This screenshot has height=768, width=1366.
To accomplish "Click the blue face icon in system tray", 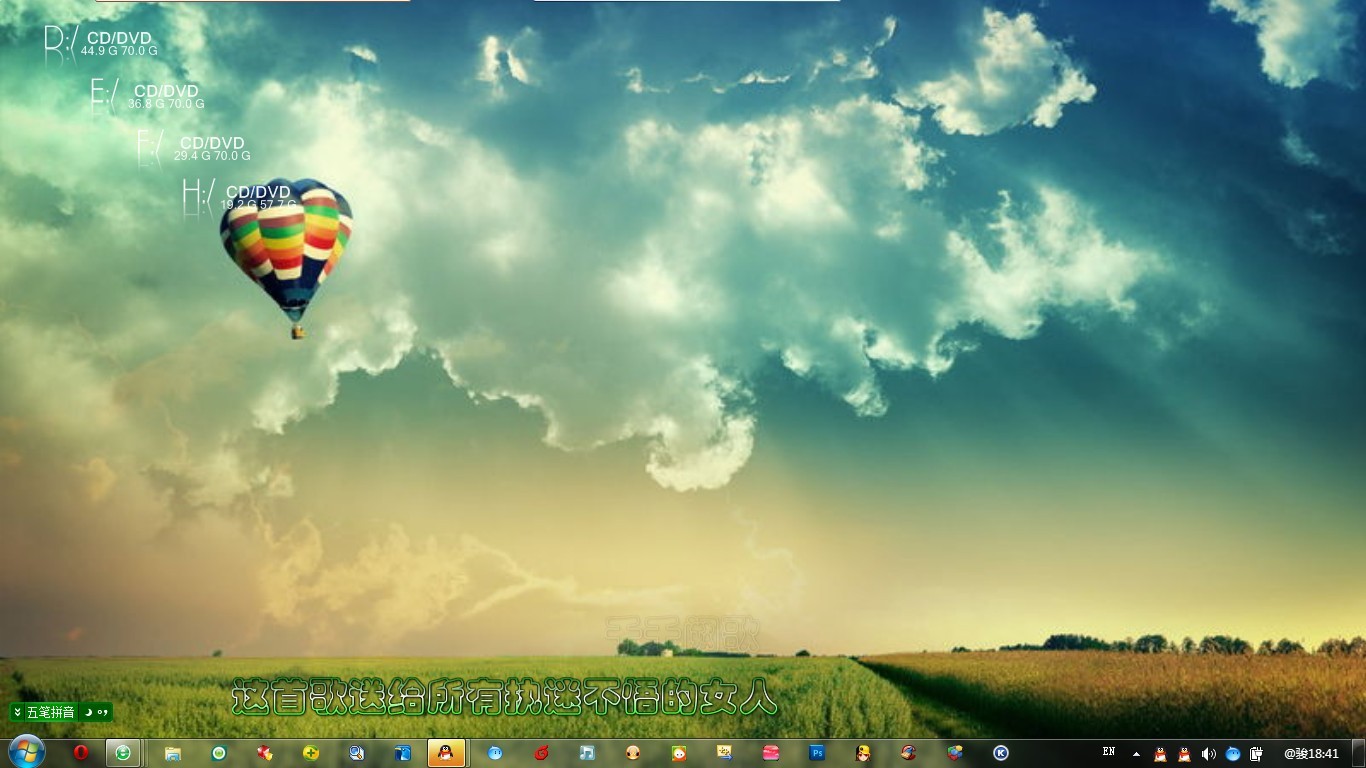I will pos(1233,754).
